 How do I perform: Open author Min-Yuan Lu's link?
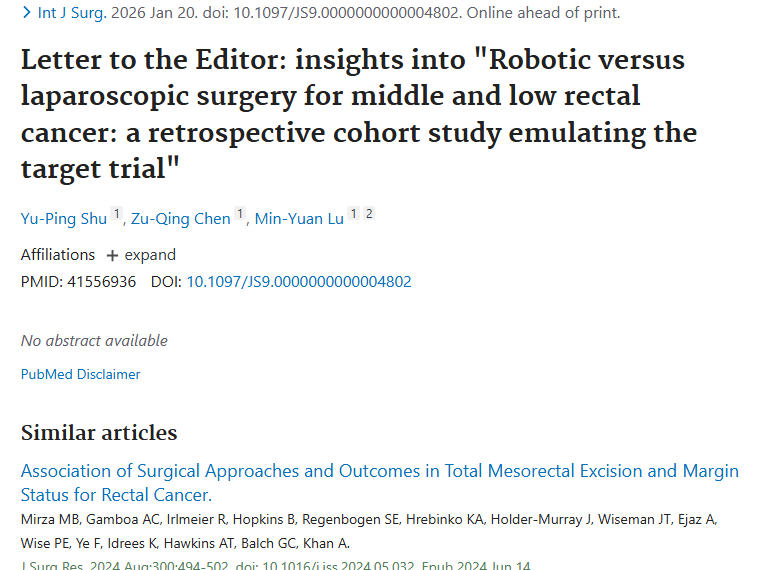[x=299, y=219]
